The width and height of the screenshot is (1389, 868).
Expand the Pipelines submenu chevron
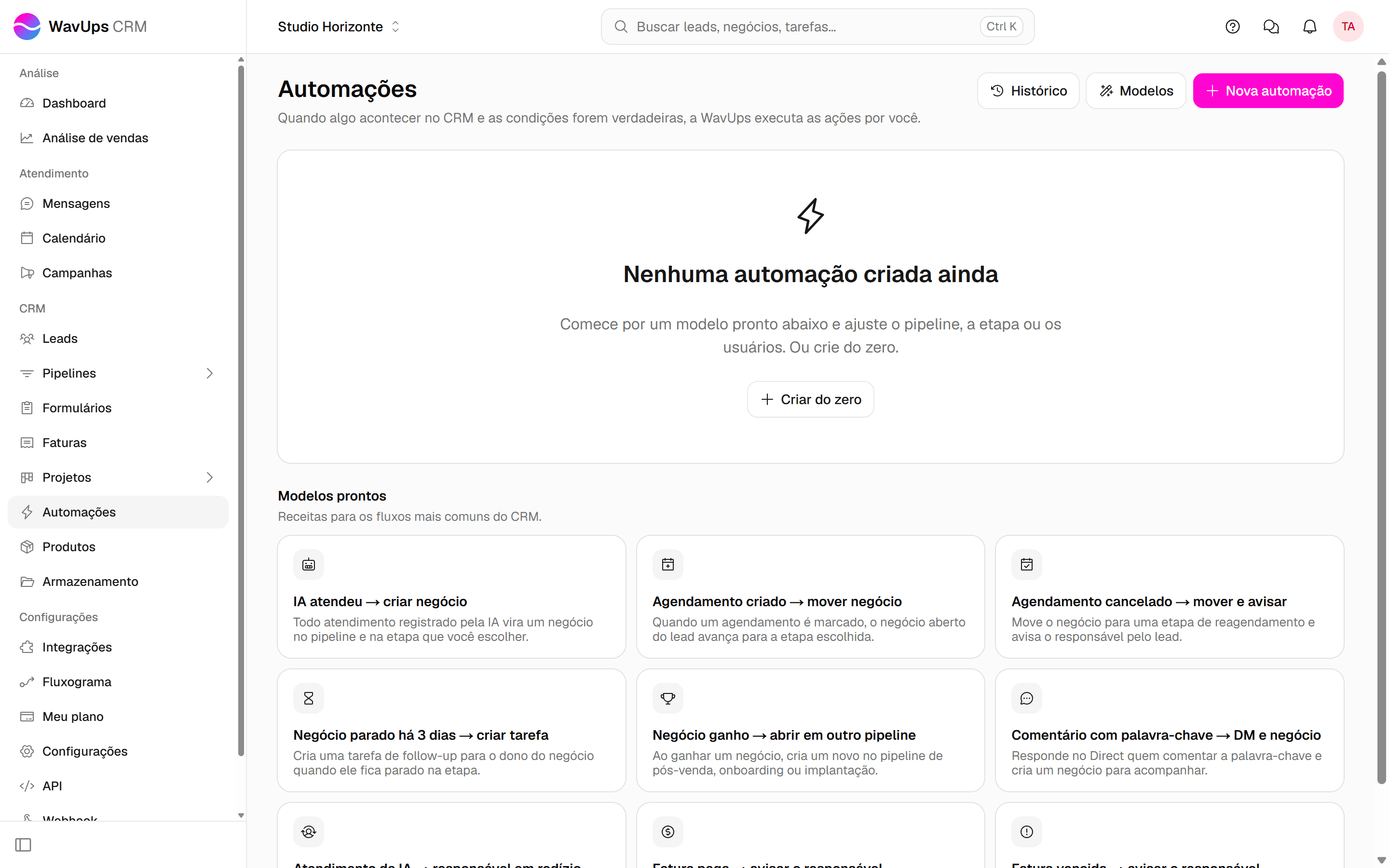click(209, 373)
